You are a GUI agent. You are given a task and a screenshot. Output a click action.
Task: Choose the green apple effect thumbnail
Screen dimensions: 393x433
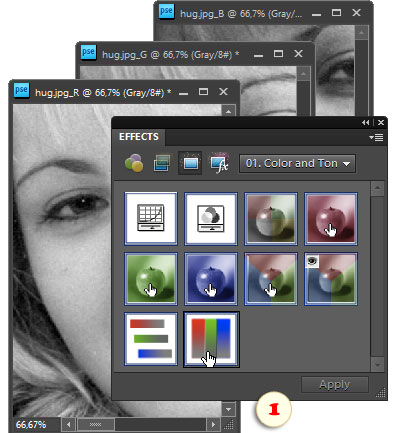tap(151, 279)
